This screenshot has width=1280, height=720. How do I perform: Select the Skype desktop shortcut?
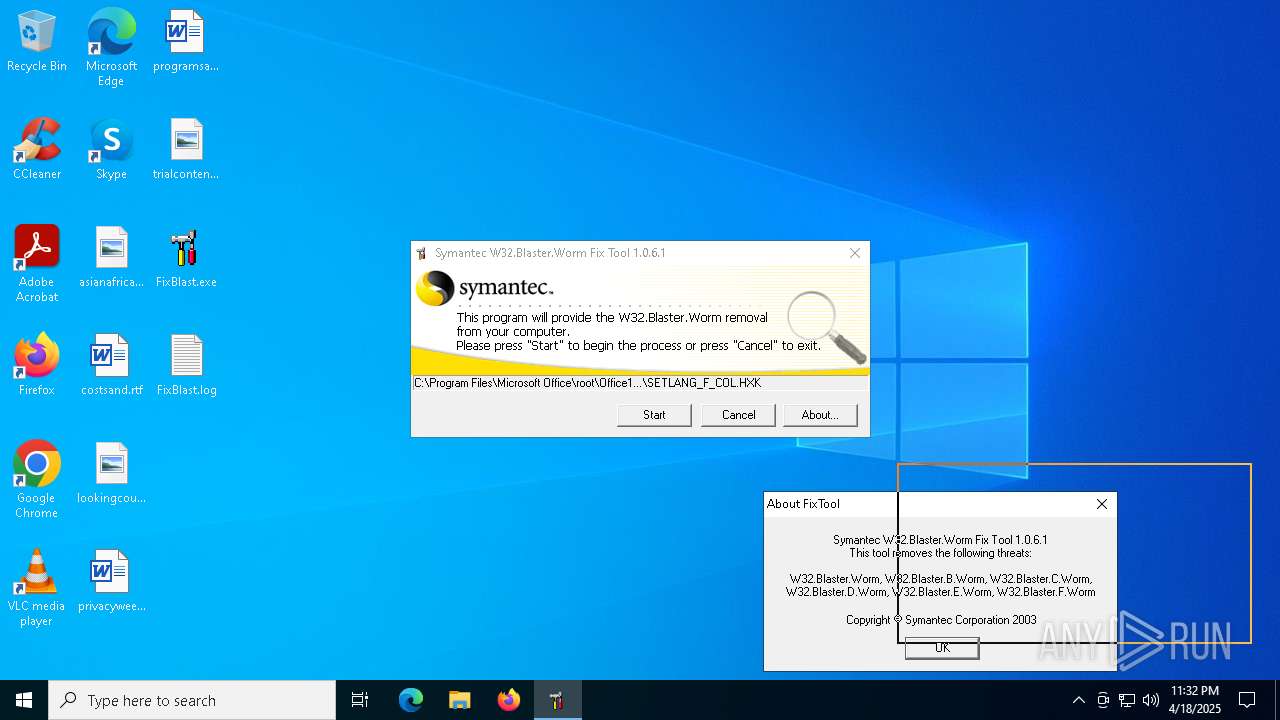click(x=111, y=150)
